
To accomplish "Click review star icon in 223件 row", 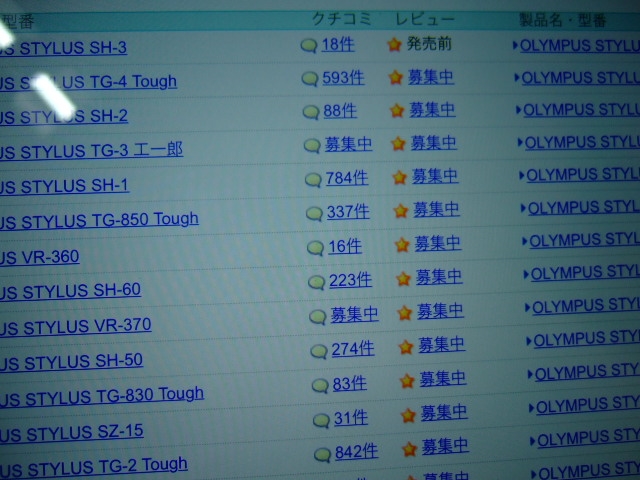I will (x=403, y=279).
